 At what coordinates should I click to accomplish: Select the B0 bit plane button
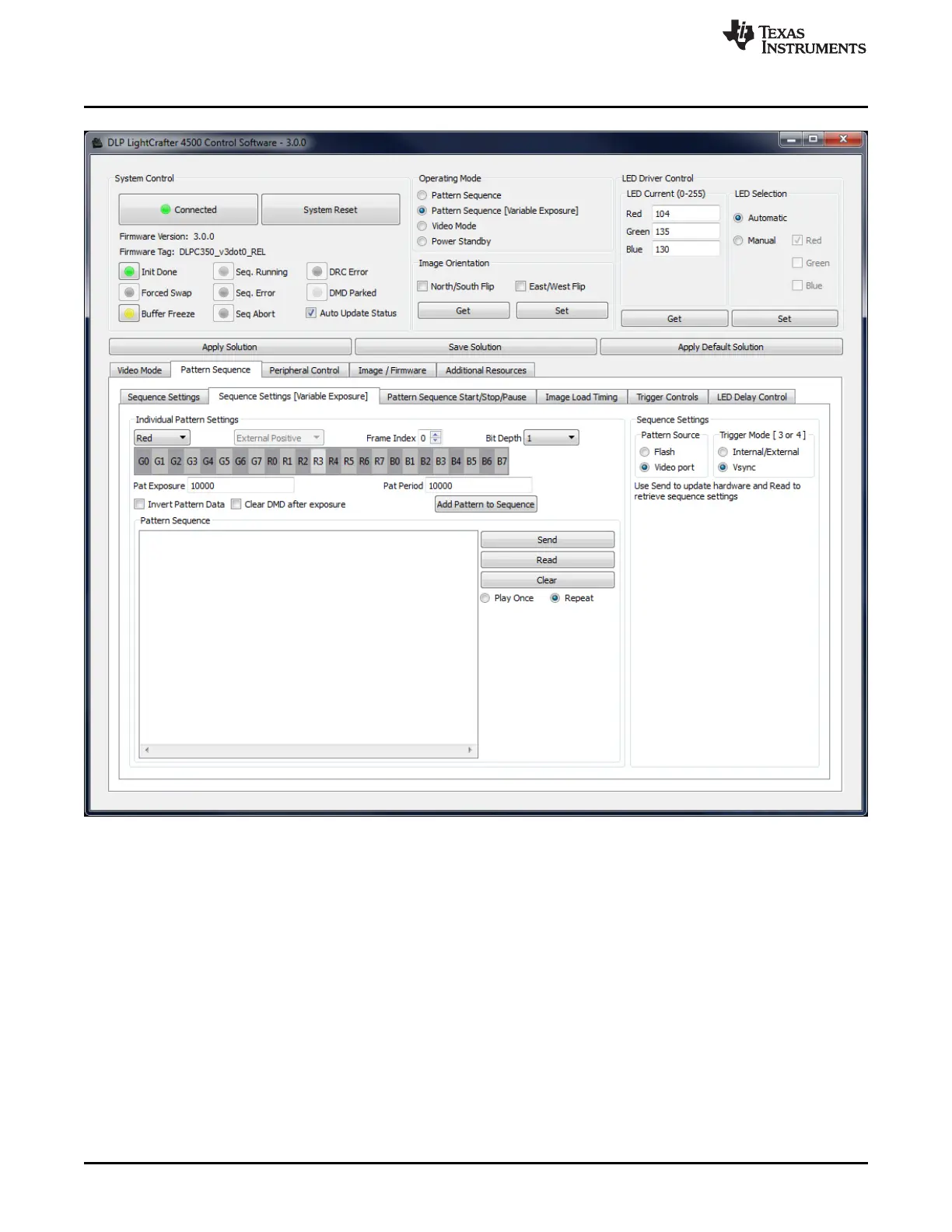395,461
